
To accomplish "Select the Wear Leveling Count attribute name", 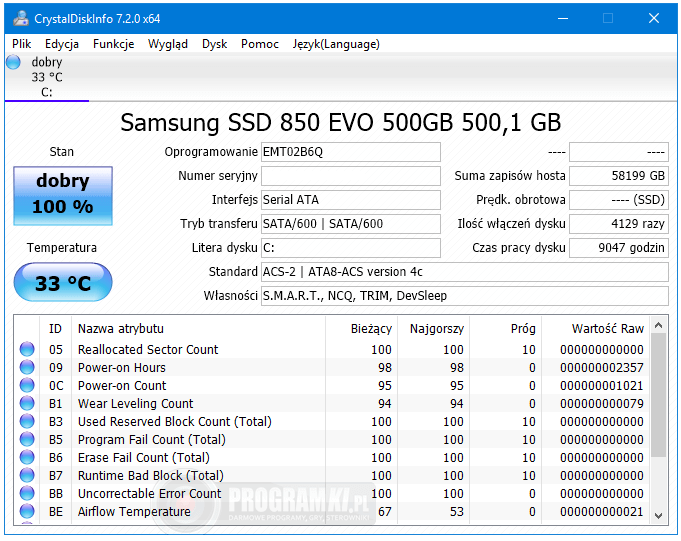I will tap(136, 404).
